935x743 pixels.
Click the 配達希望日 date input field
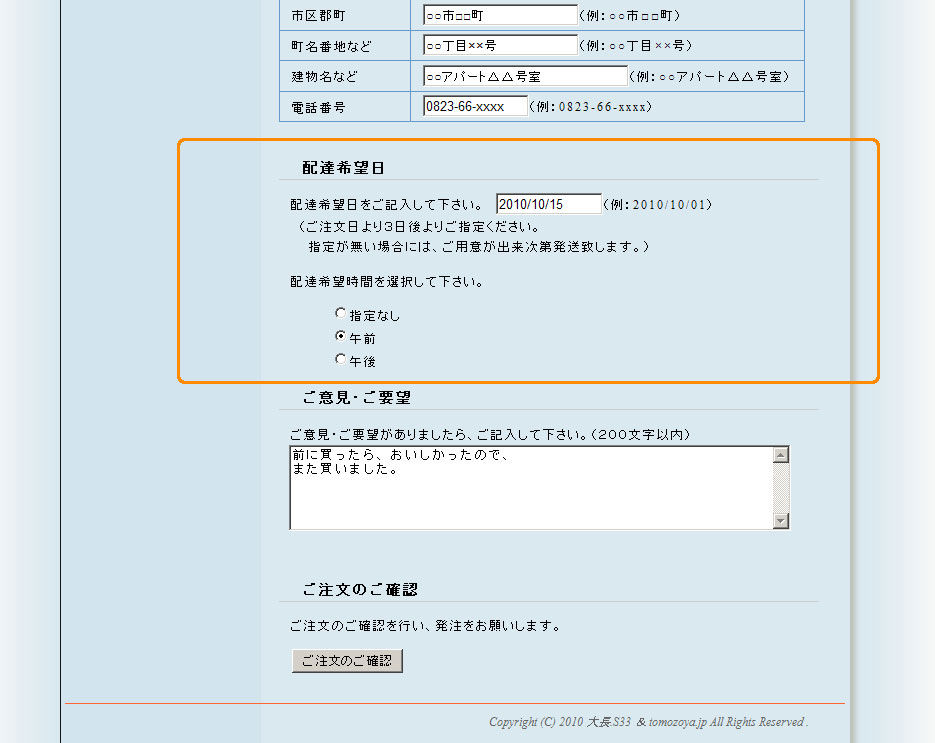pos(549,204)
